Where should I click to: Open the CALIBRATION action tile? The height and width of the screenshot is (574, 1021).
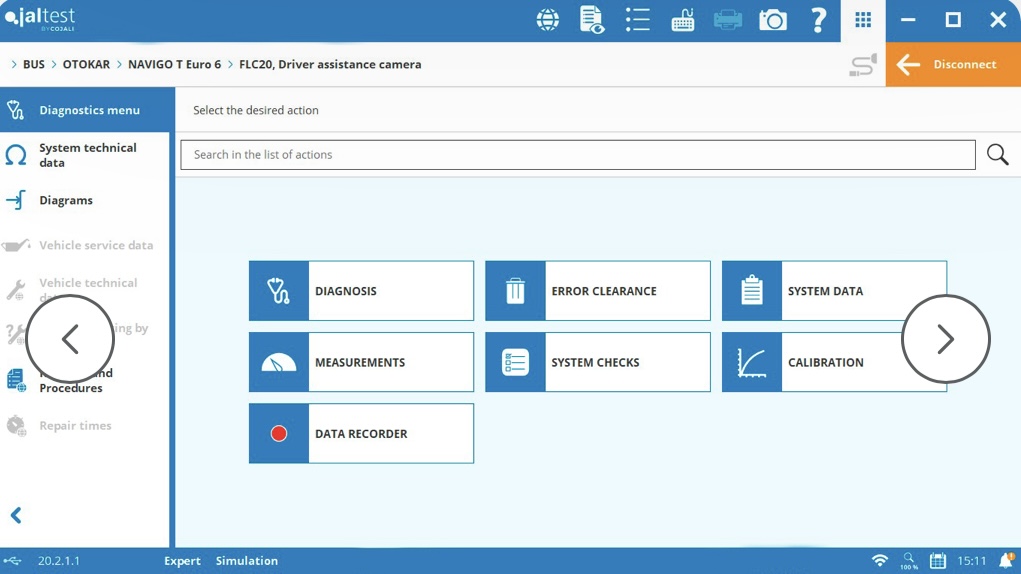tap(834, 362)
